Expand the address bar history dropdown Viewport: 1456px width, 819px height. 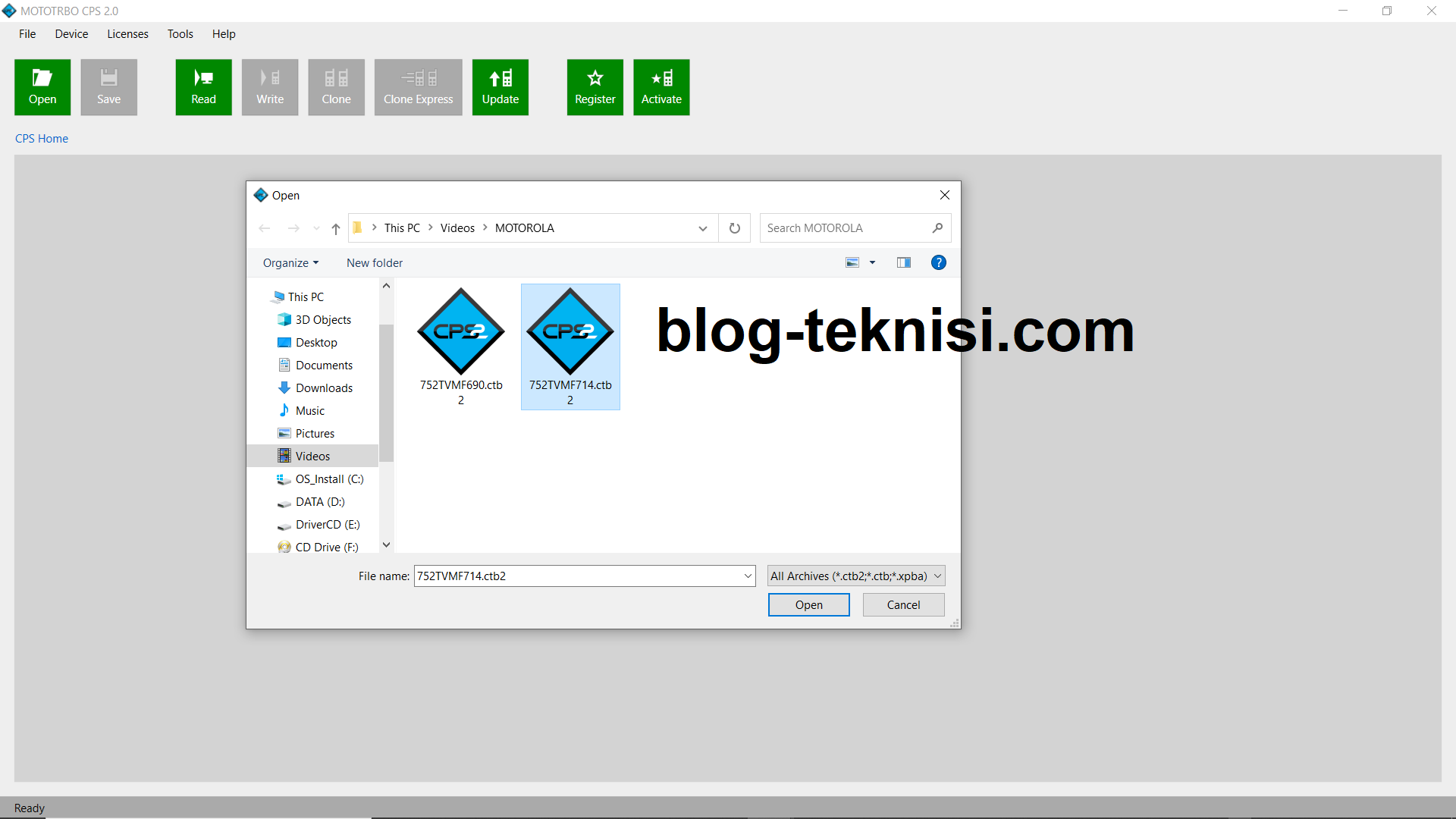tap(703, 228)
